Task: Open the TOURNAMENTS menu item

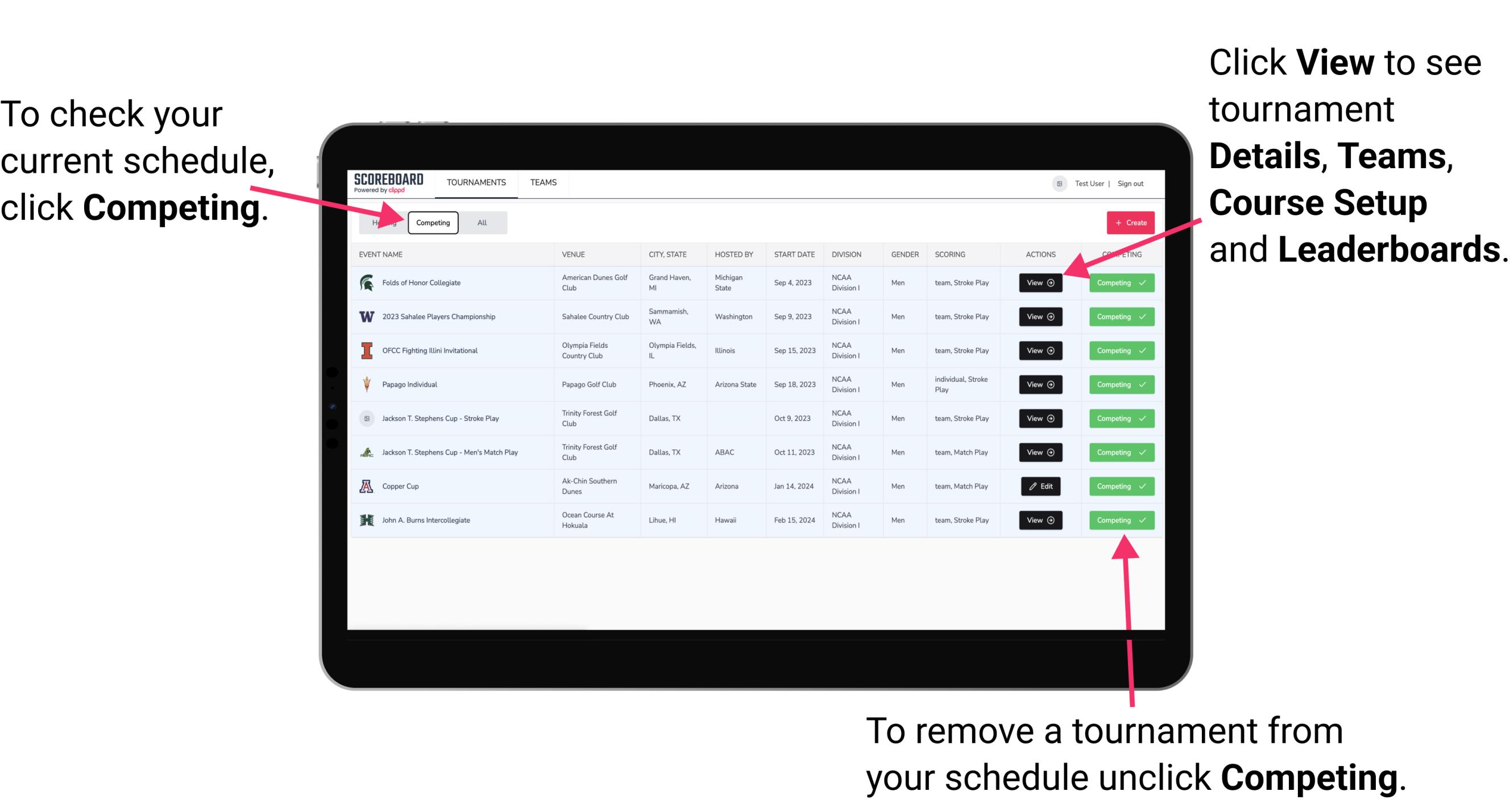Action: (476, 183)
